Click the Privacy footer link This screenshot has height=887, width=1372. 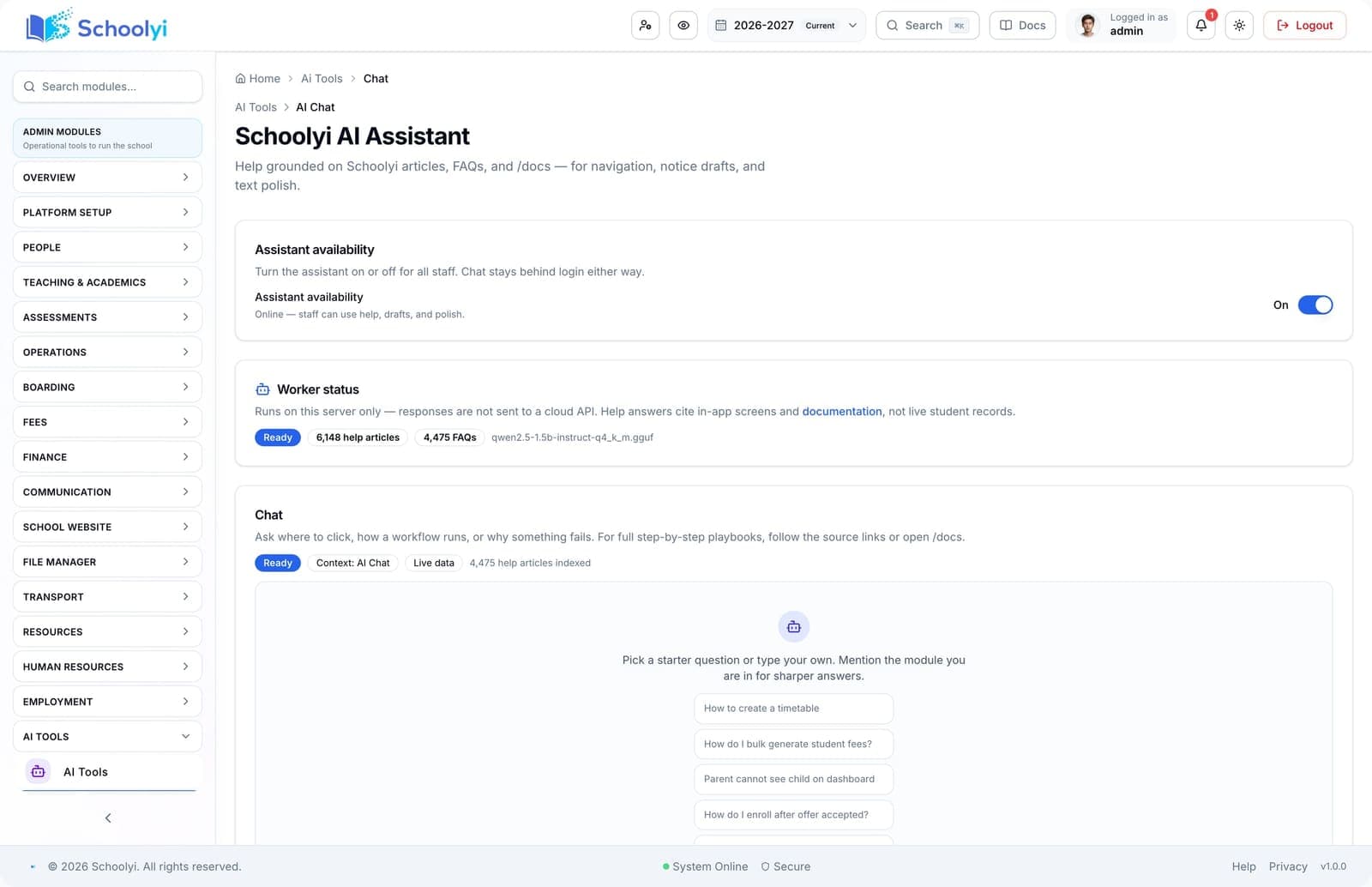point(1288,866)
